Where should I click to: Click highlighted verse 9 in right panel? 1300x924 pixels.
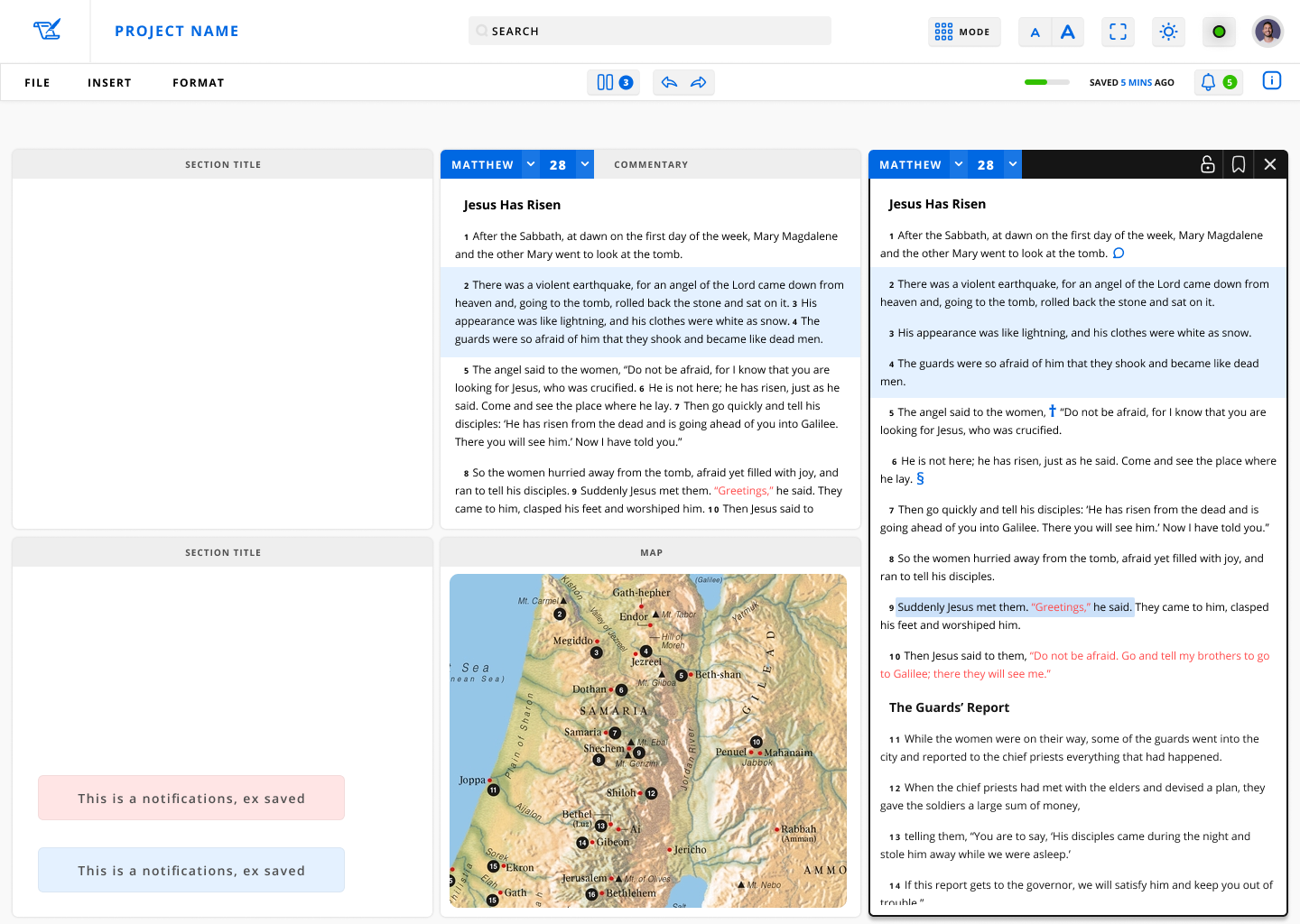1015,607
